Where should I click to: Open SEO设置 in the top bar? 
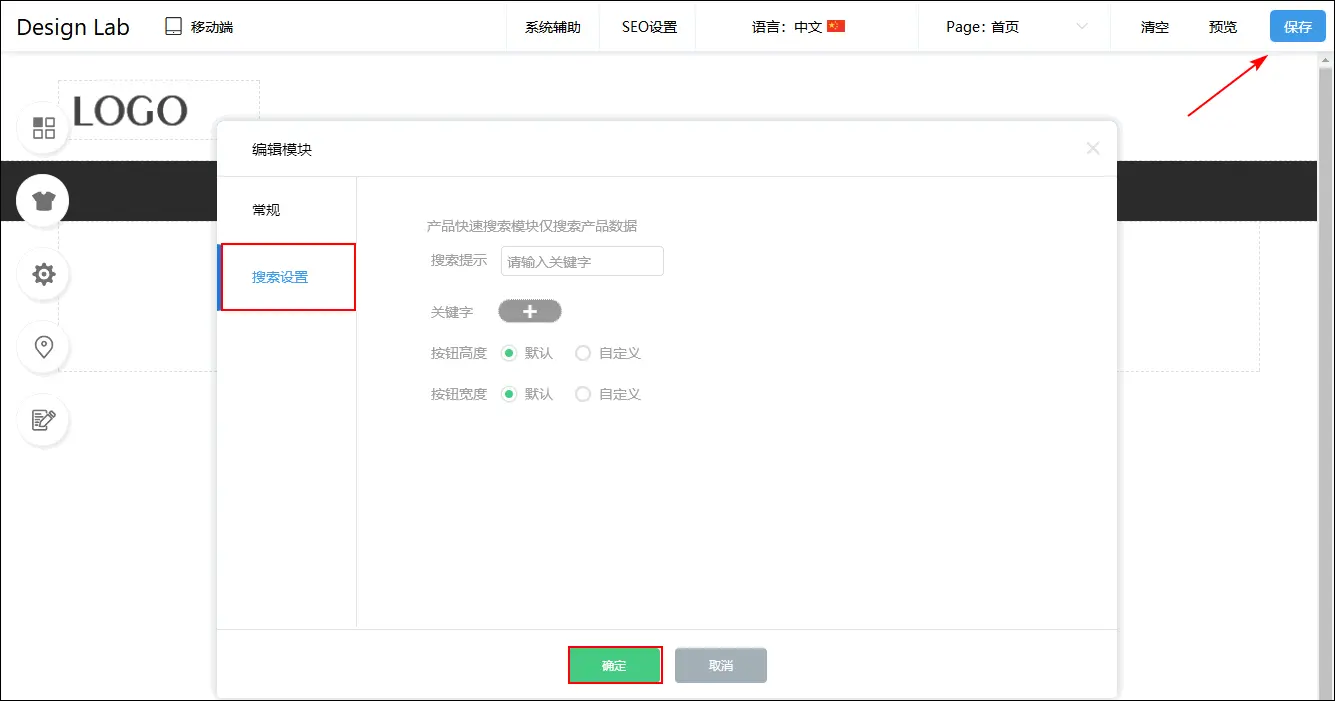649,27
